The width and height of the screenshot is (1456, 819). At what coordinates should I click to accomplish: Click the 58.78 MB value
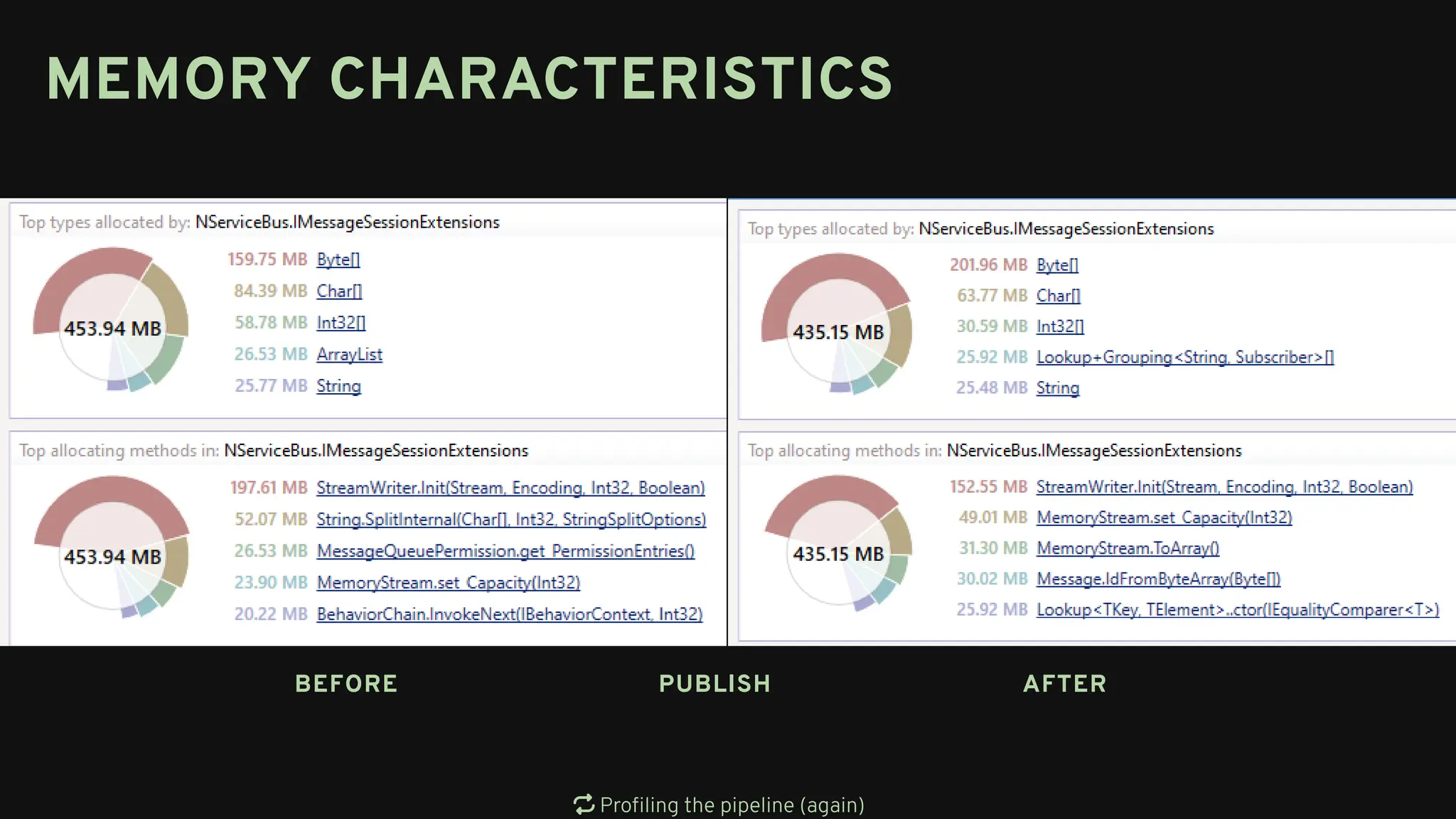click(271, 323)
